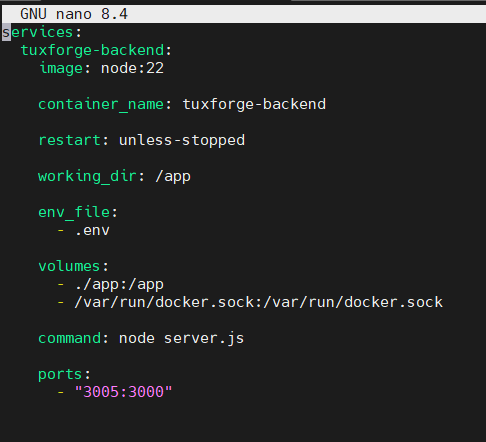Click the 'tuxforge-backend' container name value
Image resolution: width=486 pixels, height=442 pixels.
(254, 104)
